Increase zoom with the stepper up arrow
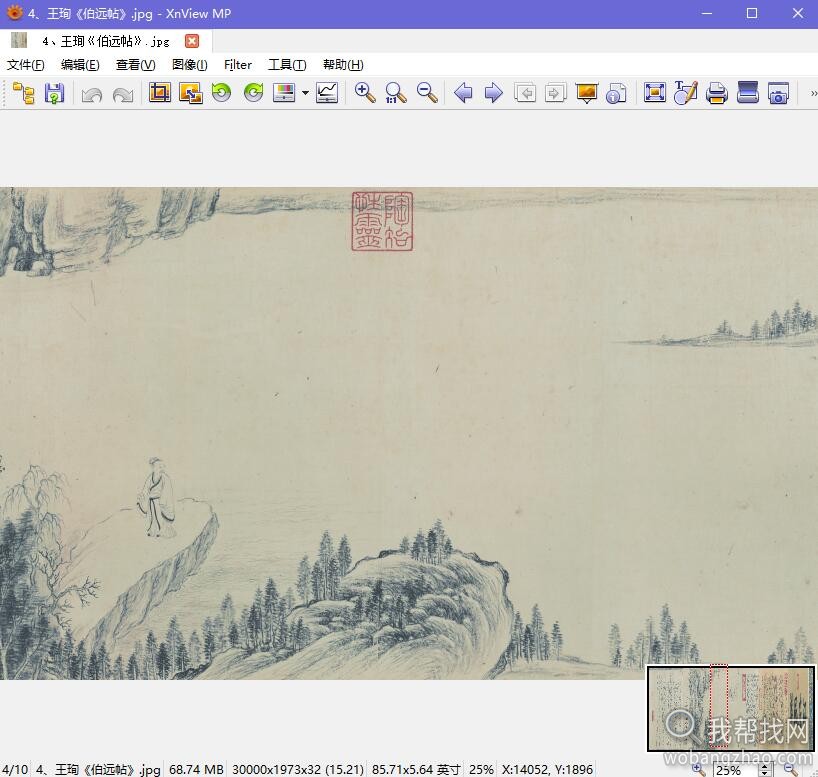The width and height of the screenshot is (818, 777). click(x=765, y=766)
